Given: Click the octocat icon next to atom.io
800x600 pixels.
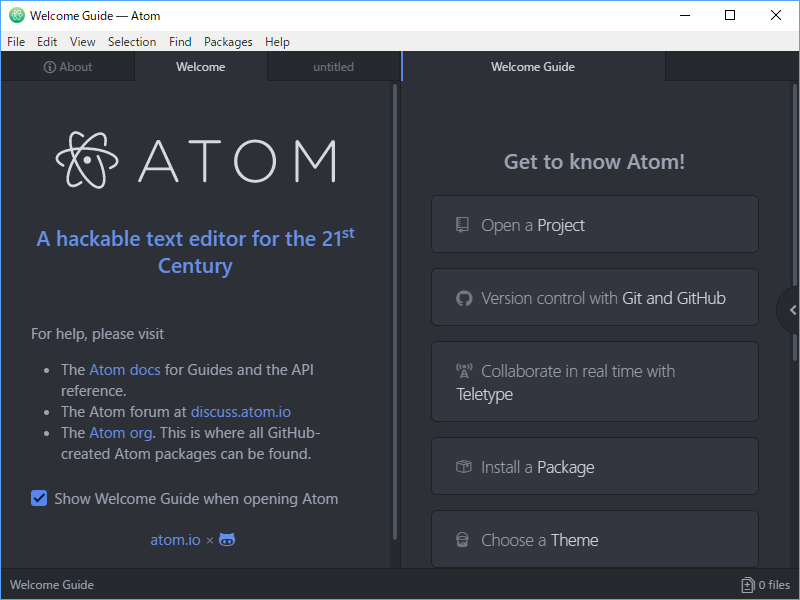Looking at the screenshot, I should (x=226, y=539).
